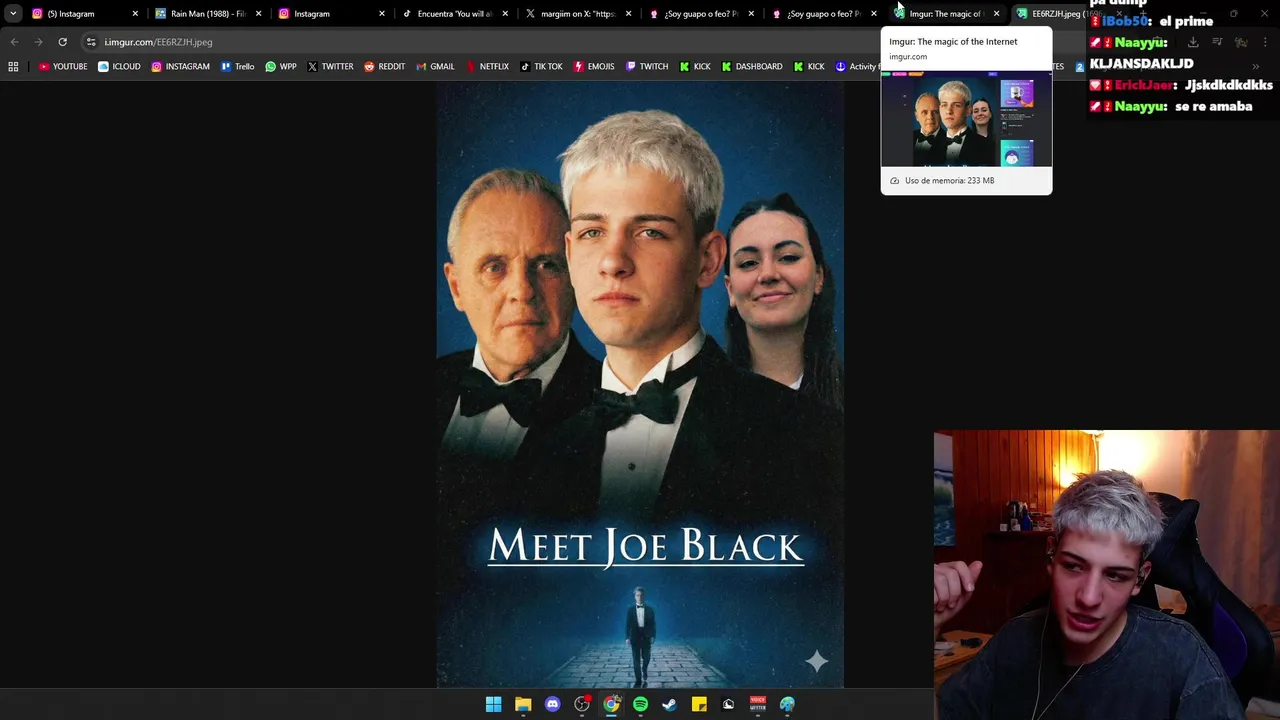Open the TIK TOK bookmark
The height and width of the screenshot is (720, 1280).
[541, 66]
